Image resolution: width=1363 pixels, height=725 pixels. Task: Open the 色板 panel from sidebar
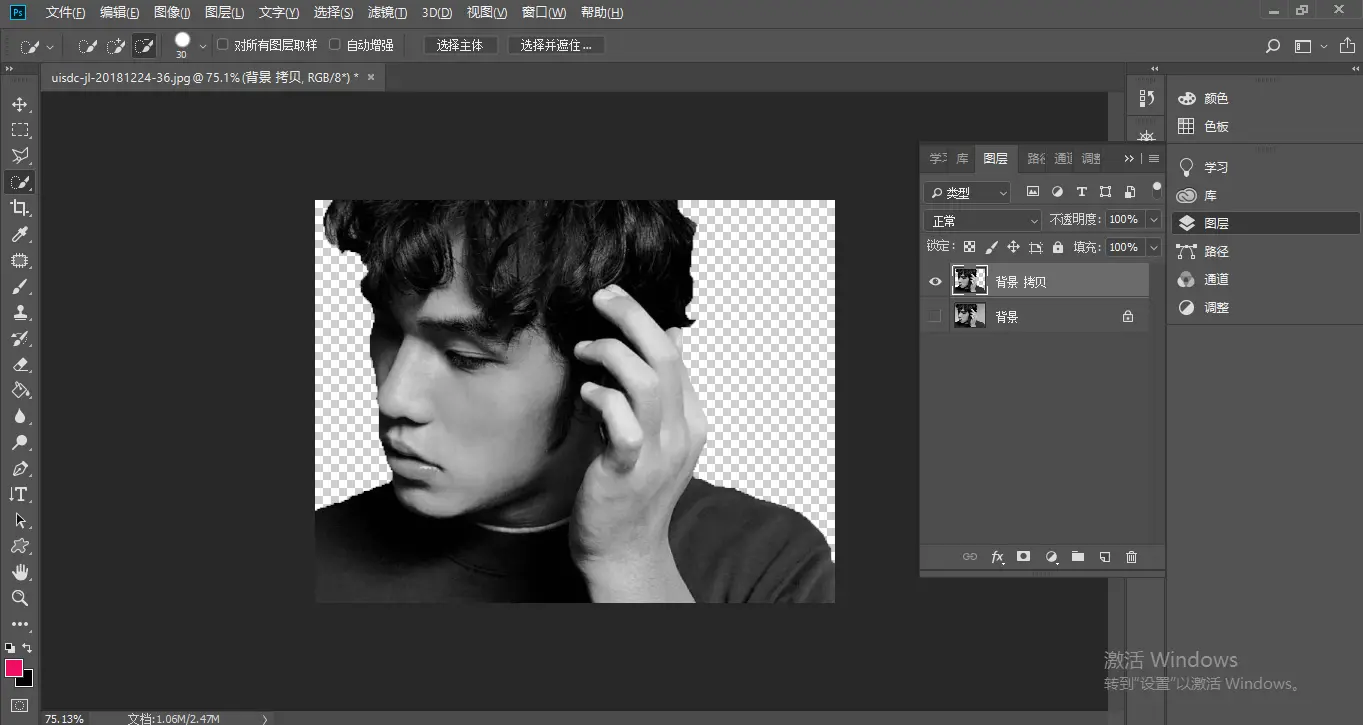(x=1202, y=127)
